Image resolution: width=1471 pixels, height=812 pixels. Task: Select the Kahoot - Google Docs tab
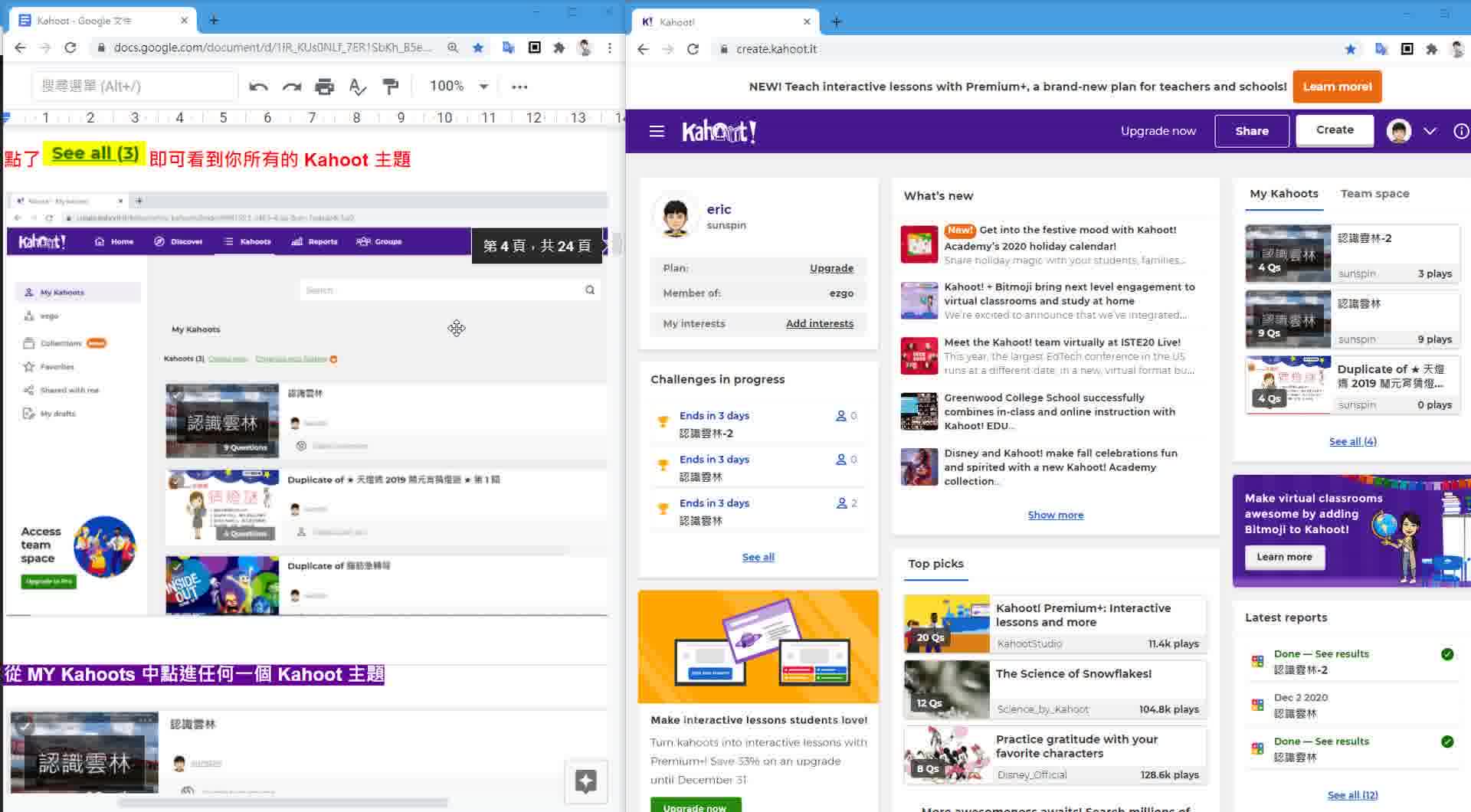[x=102, y=21]
